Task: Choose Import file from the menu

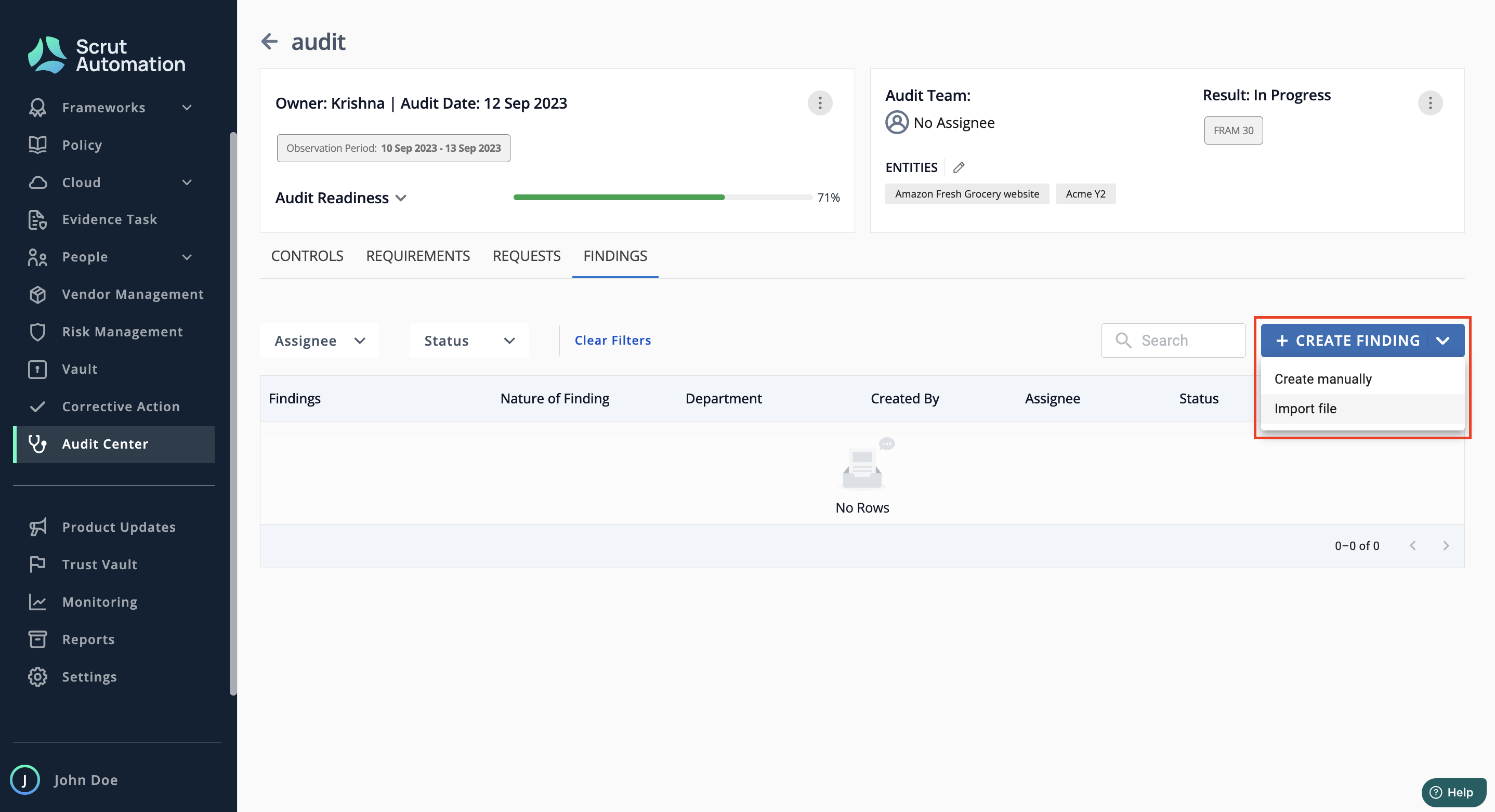Action: coord(1362,409)
